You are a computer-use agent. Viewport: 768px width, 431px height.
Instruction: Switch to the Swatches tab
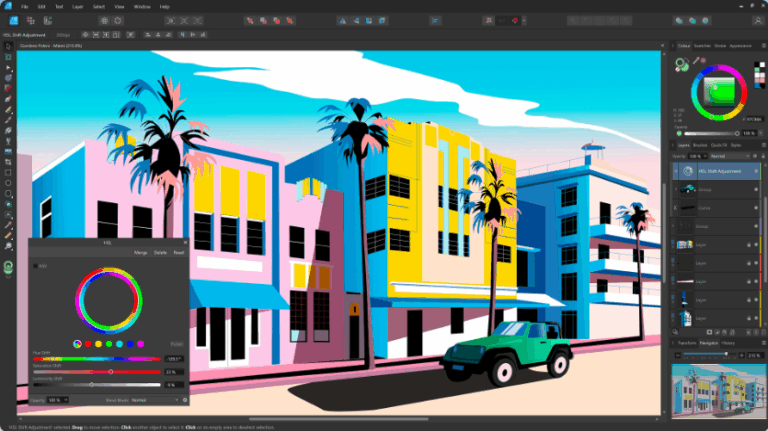coord(702,46)
